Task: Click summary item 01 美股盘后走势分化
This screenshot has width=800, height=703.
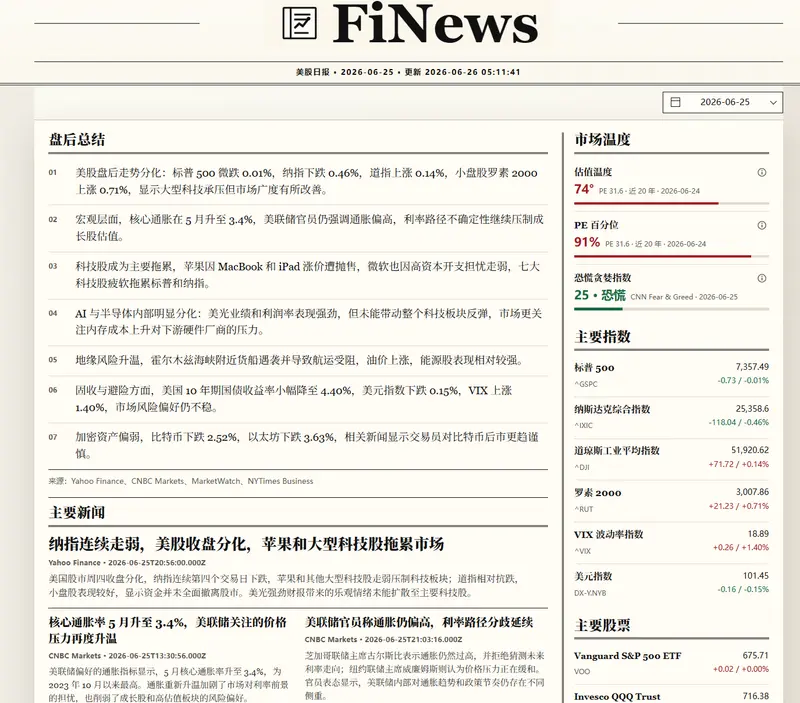Action: pyautogui.click(x=298, y=181)
